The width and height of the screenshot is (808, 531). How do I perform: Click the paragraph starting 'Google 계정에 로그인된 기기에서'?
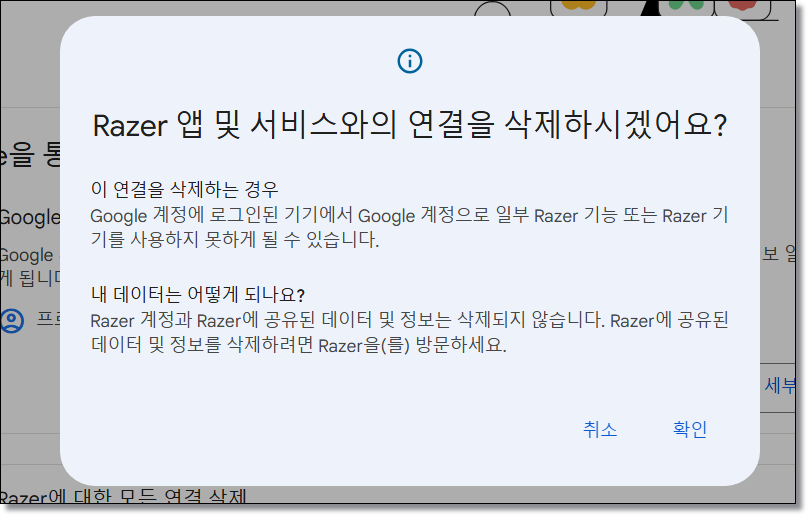tap(410, 227)
